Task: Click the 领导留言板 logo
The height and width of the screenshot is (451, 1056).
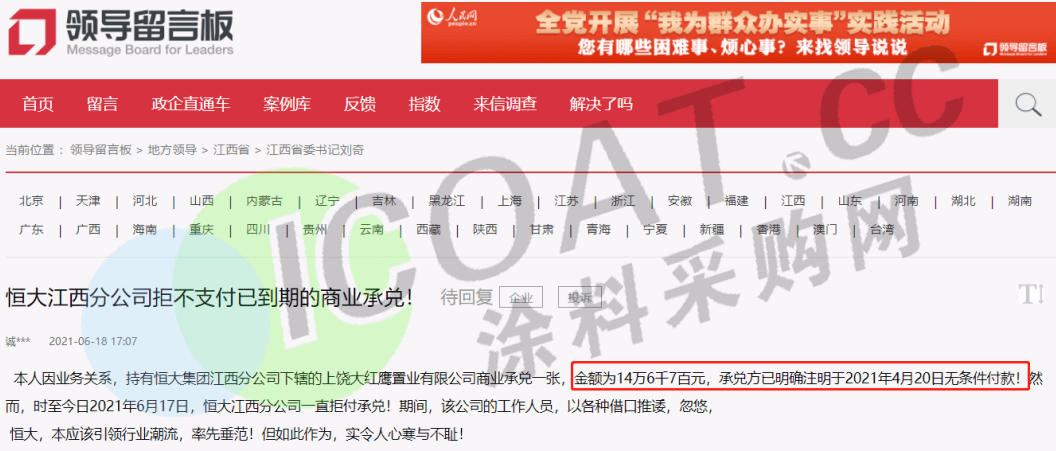Action: coord(121,32)
